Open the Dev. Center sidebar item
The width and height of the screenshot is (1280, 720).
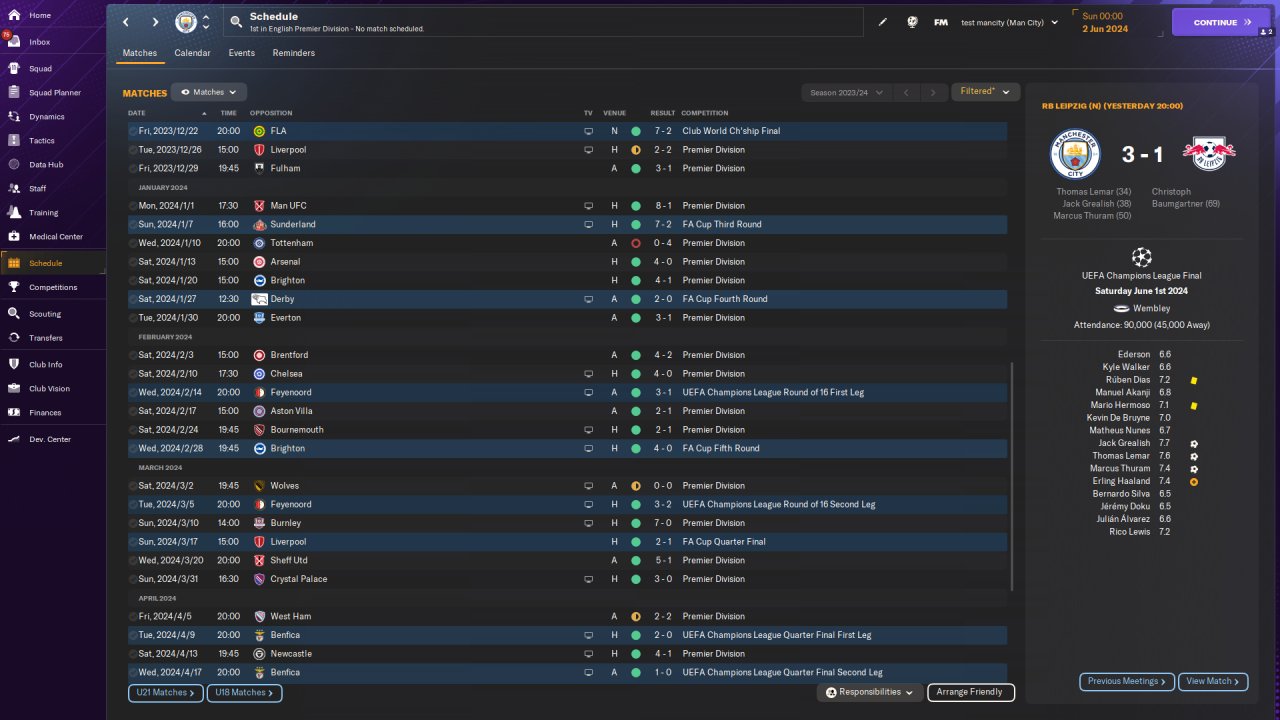point(50,440)
